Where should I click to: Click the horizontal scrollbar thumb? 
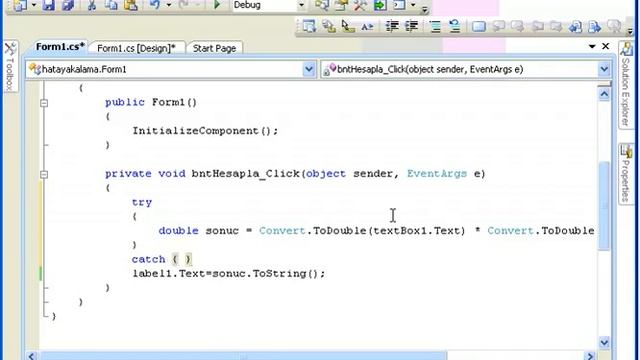coord(243,356)
